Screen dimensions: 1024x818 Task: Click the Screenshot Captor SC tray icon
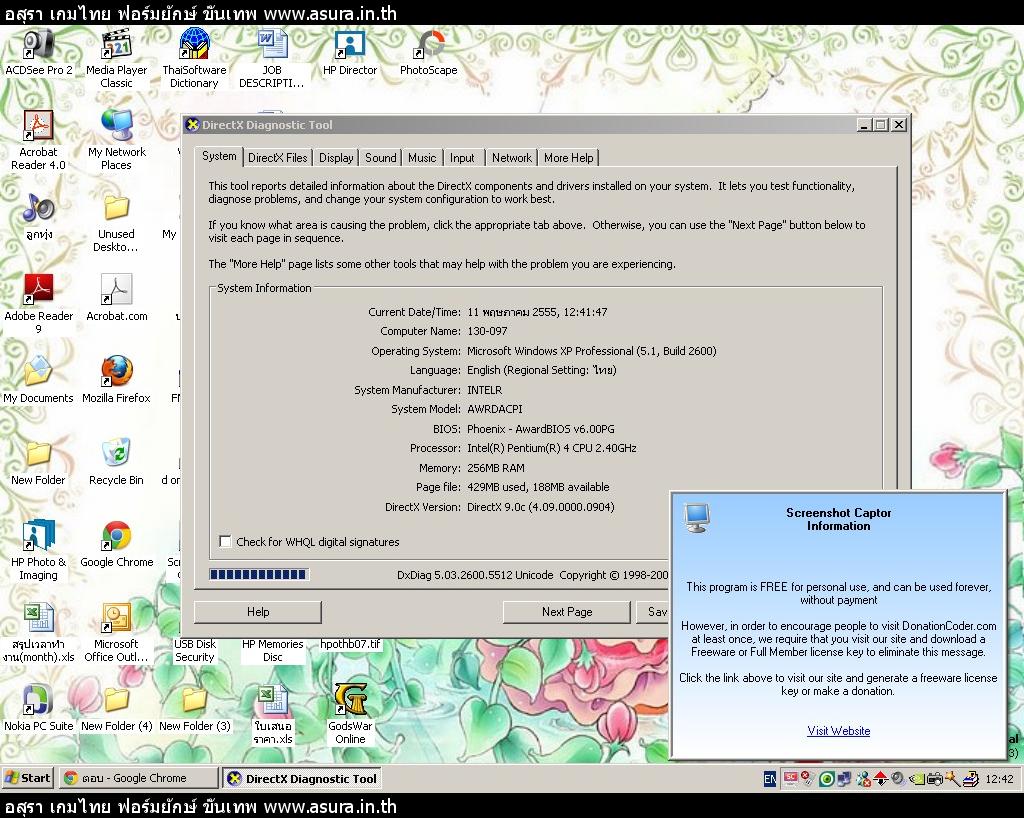pos(790,779)
